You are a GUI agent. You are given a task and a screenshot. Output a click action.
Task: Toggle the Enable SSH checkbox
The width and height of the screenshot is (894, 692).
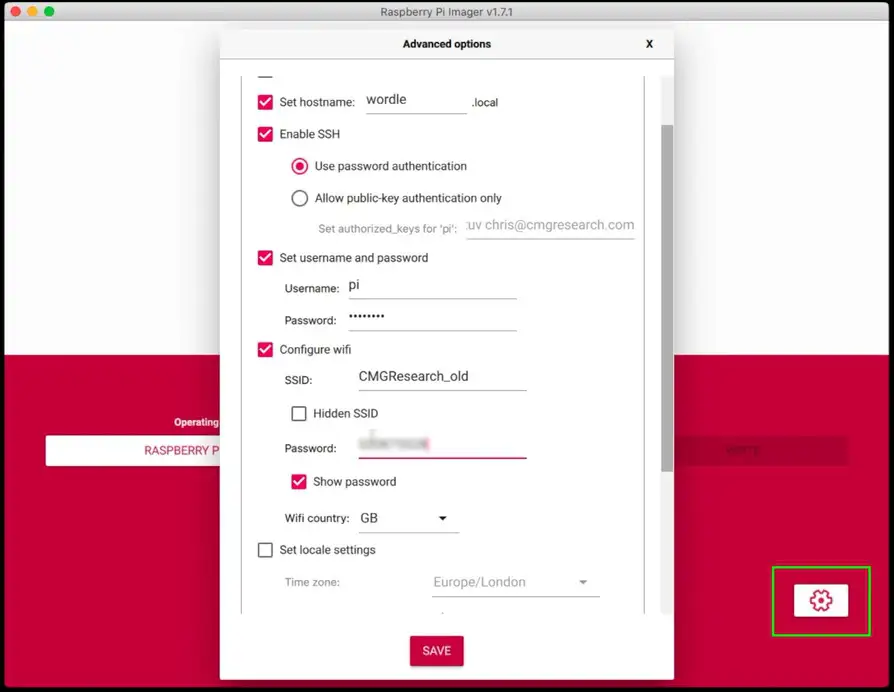point(265,134)
